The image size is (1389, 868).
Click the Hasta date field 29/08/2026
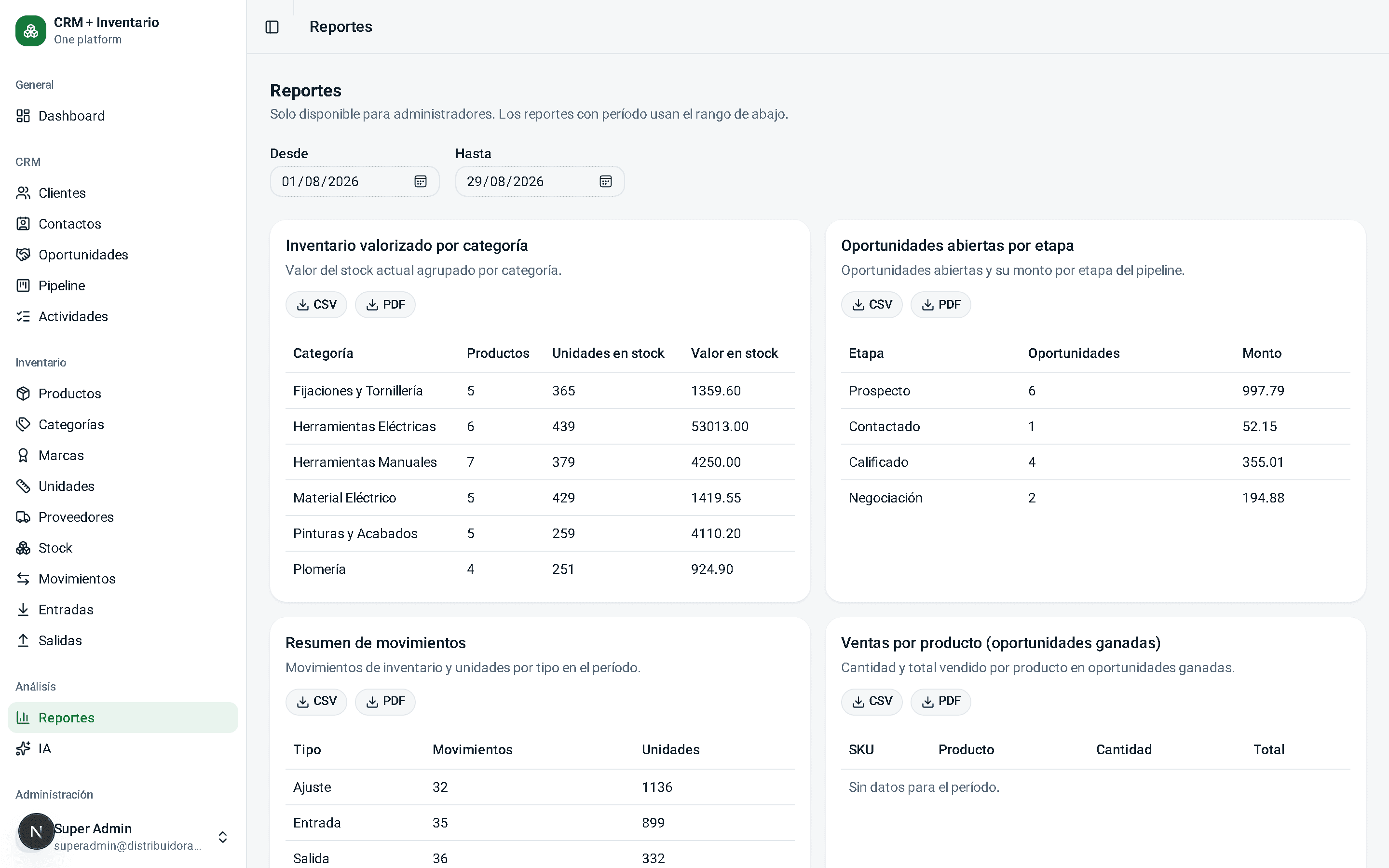pos(540,181)
